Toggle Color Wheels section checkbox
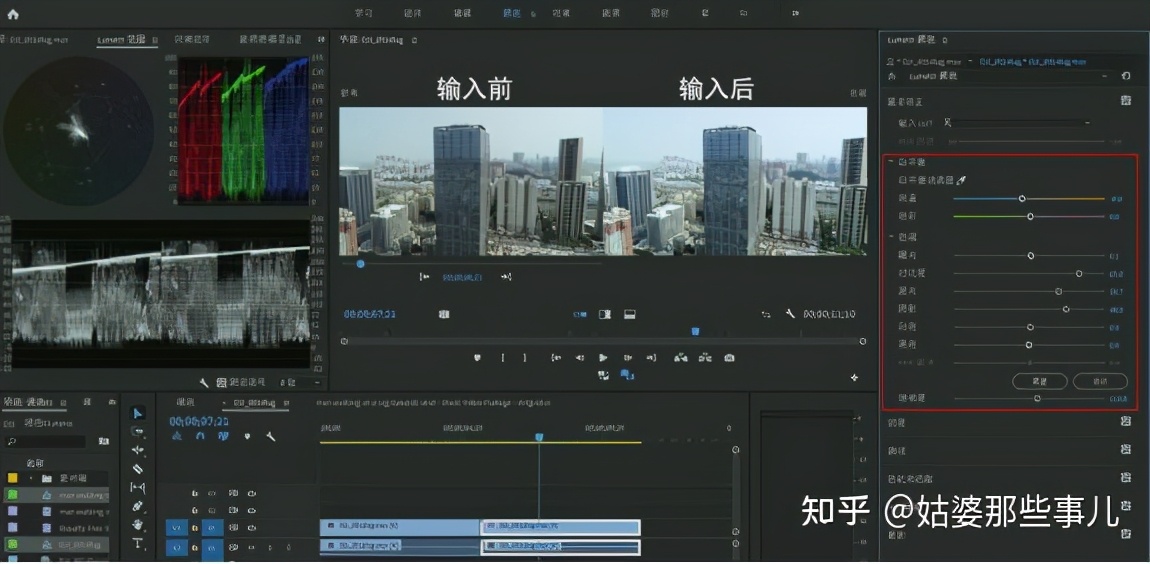The height and width of the screenshot is (564, 1150). click(x=1126, y=478)
